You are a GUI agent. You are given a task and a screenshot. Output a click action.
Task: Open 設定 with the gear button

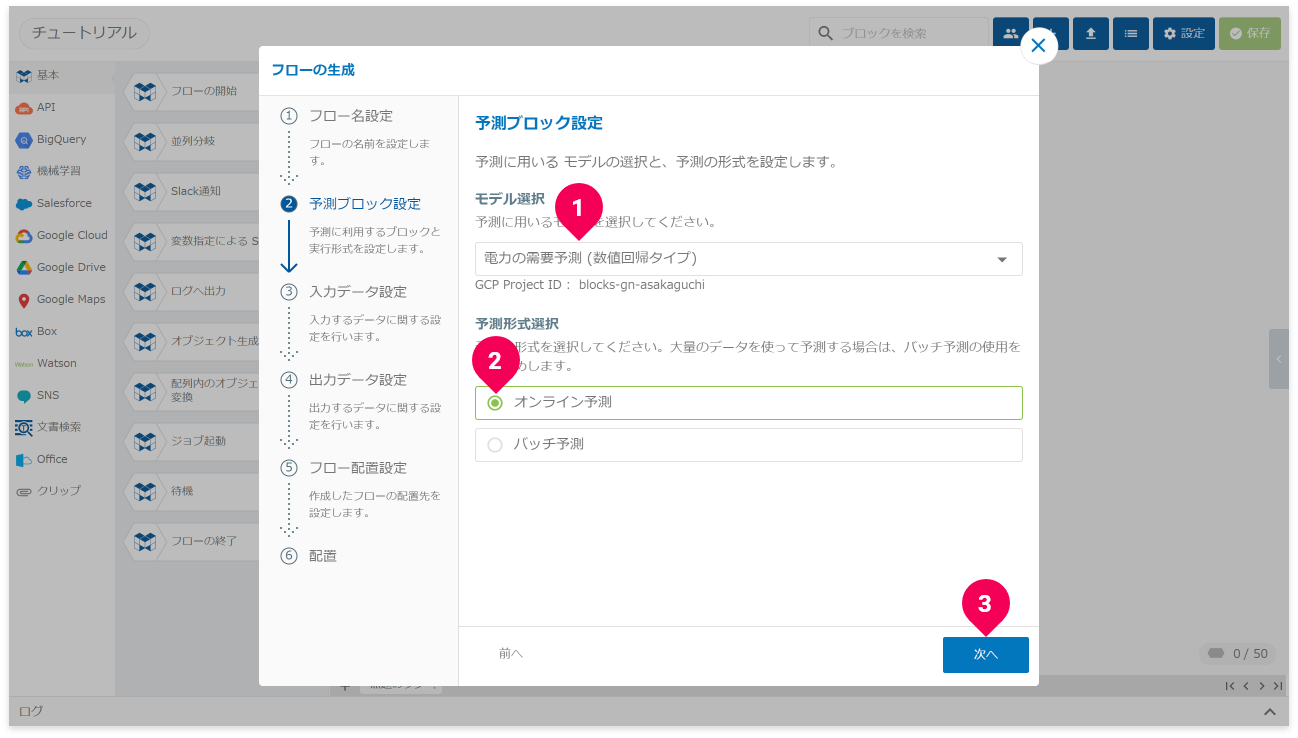[1184, 33]
